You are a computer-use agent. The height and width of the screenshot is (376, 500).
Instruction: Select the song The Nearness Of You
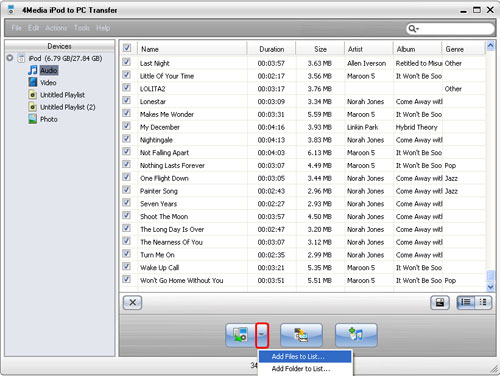(171, 242)
